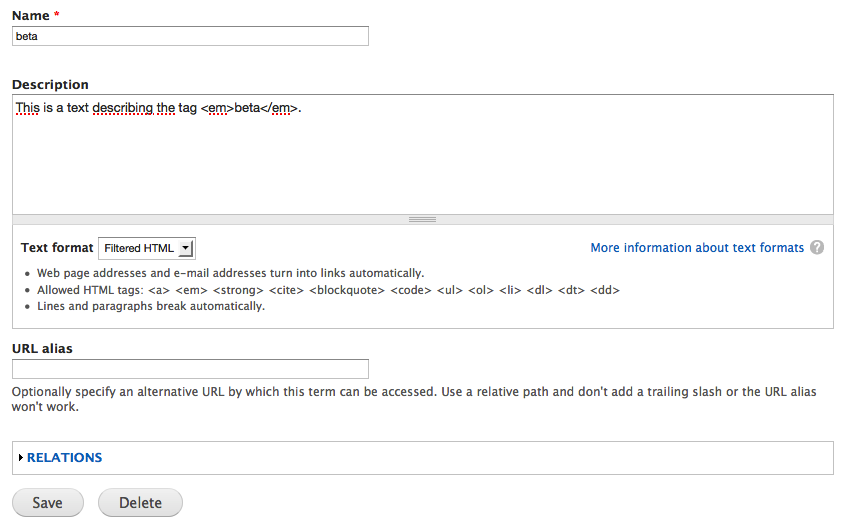
Task: Click the Allowed HTML tags hint line
Action: click(x=328, y=290)
